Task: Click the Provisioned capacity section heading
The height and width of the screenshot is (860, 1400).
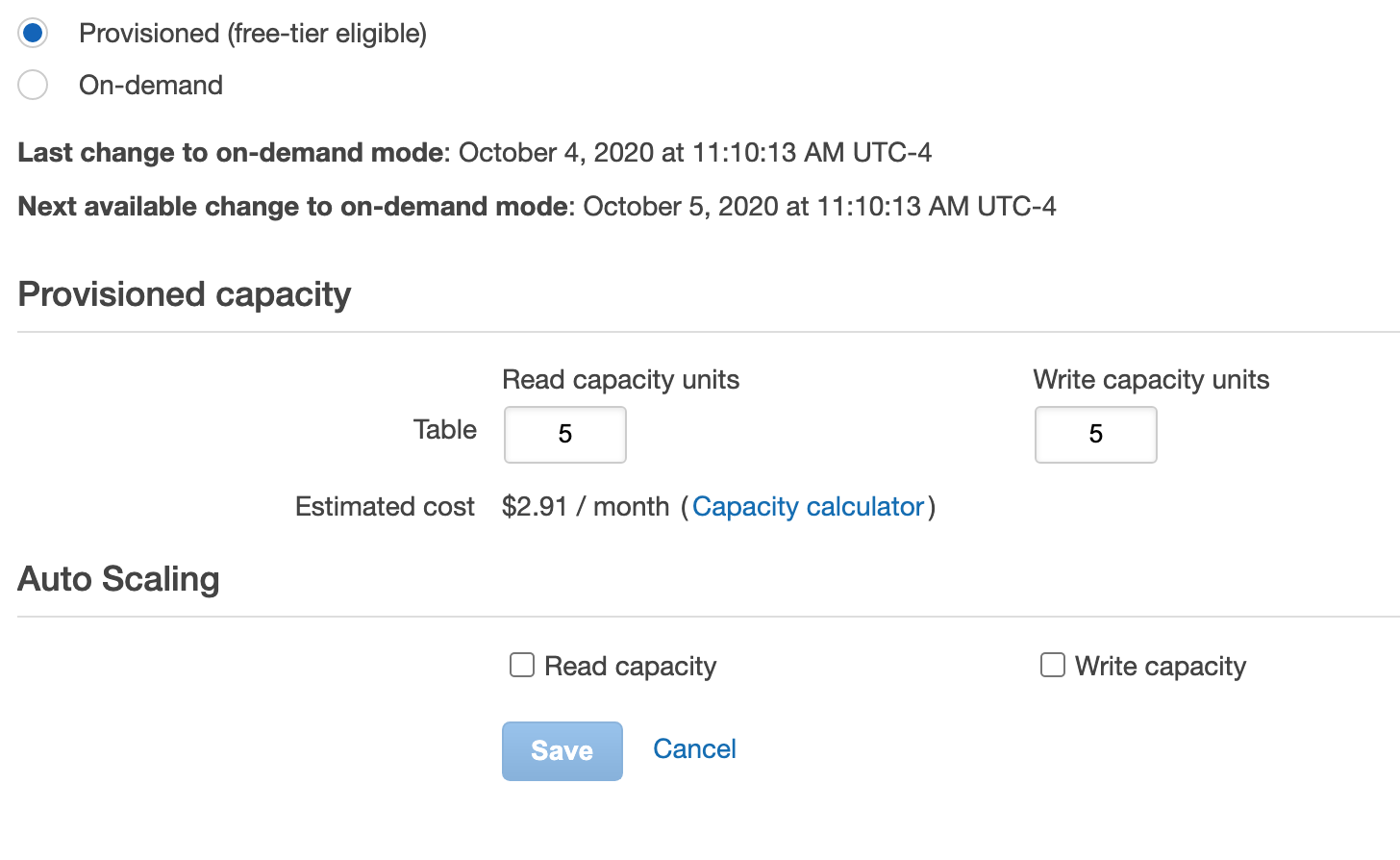Action: click(183, 294)
